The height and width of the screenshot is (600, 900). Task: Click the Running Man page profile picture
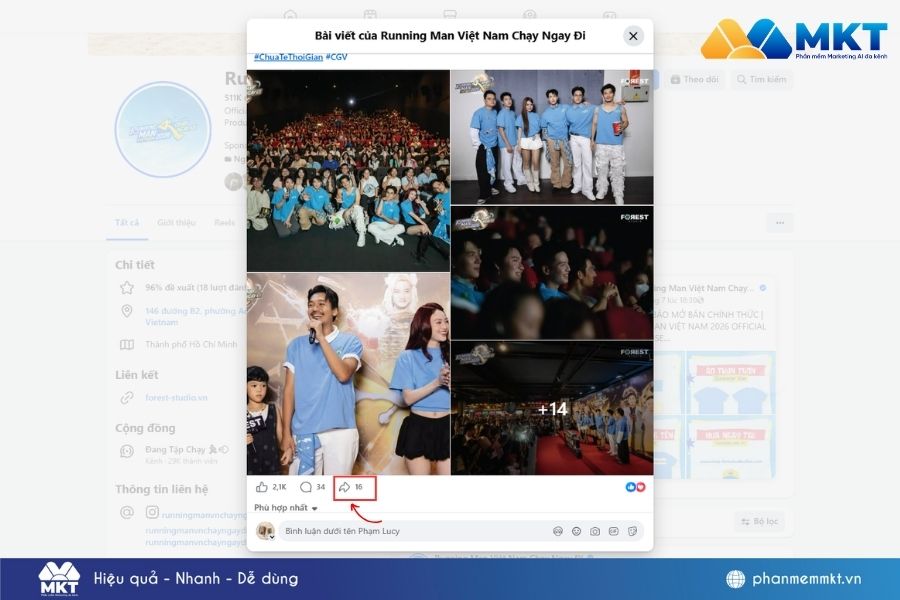163,130
